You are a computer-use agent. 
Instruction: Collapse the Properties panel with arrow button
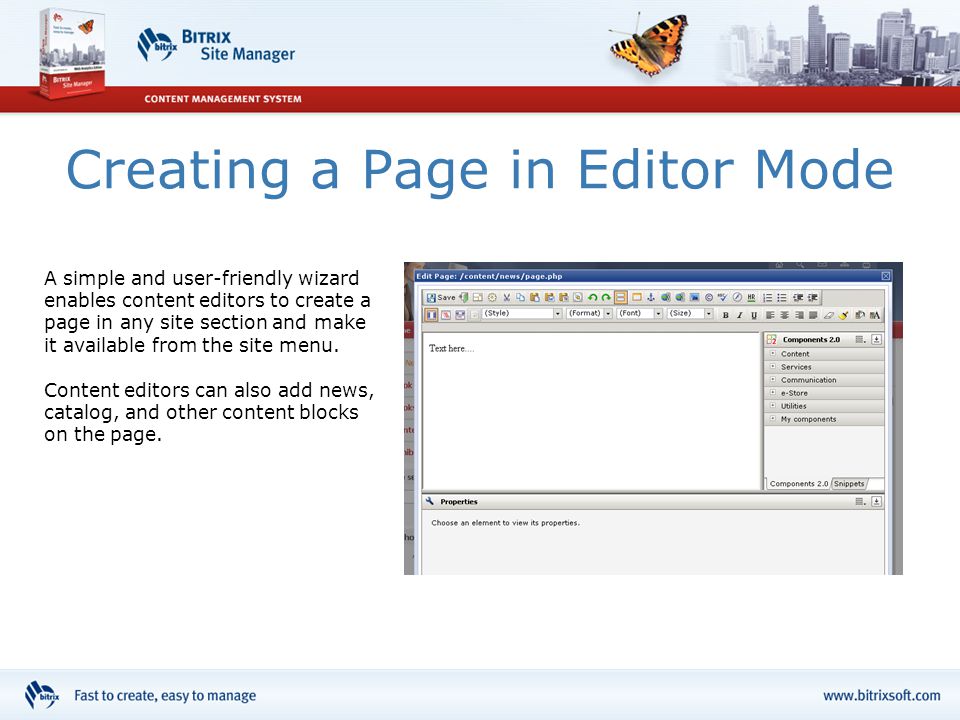click(x=877, y=501)
